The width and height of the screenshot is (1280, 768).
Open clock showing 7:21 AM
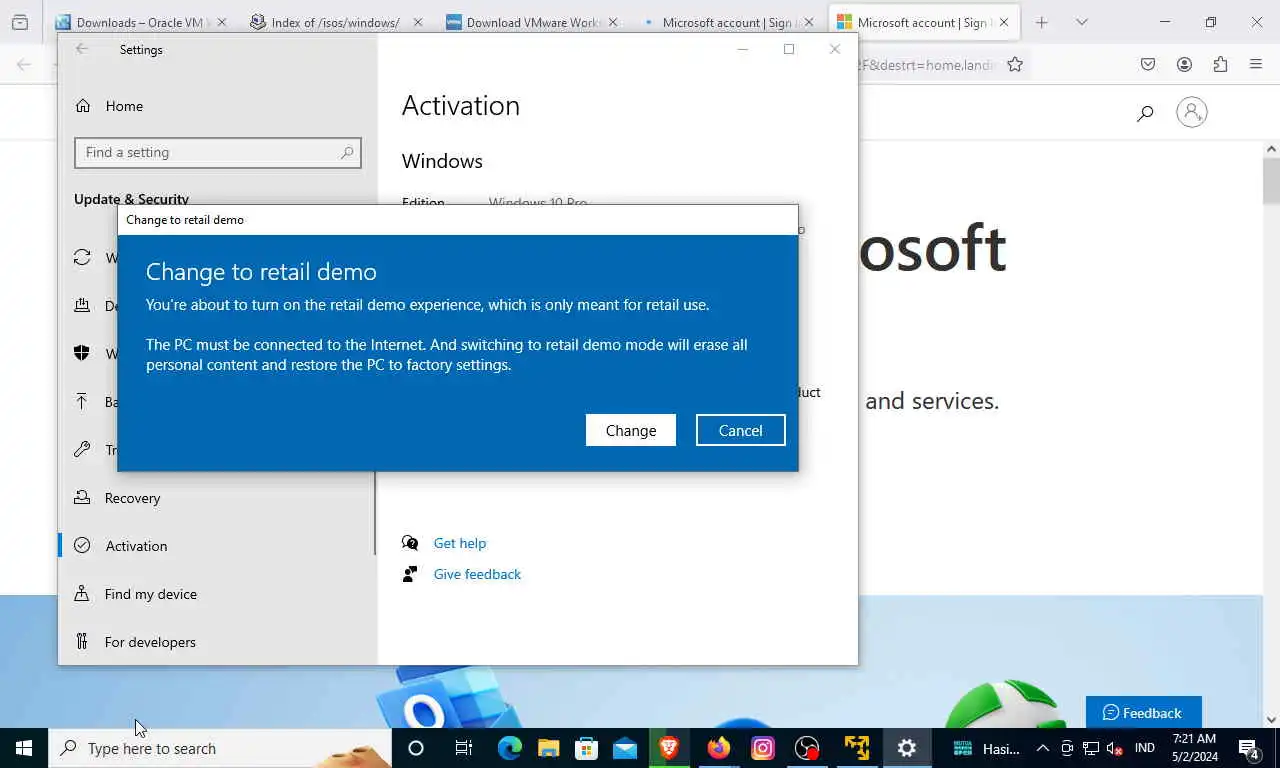(1194, 748)
